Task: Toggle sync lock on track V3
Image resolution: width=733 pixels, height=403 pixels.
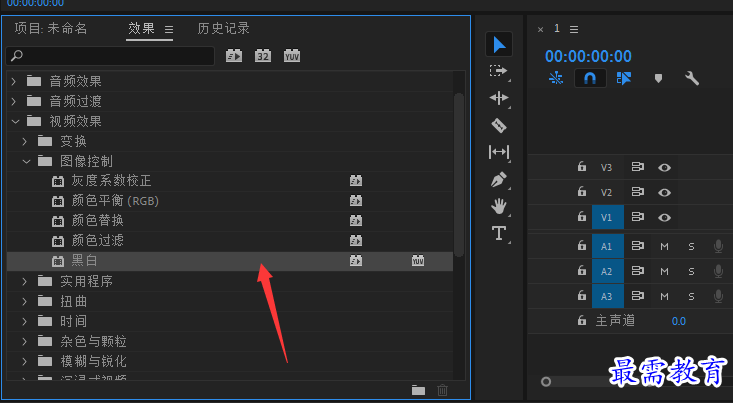Action: point(638,167)
